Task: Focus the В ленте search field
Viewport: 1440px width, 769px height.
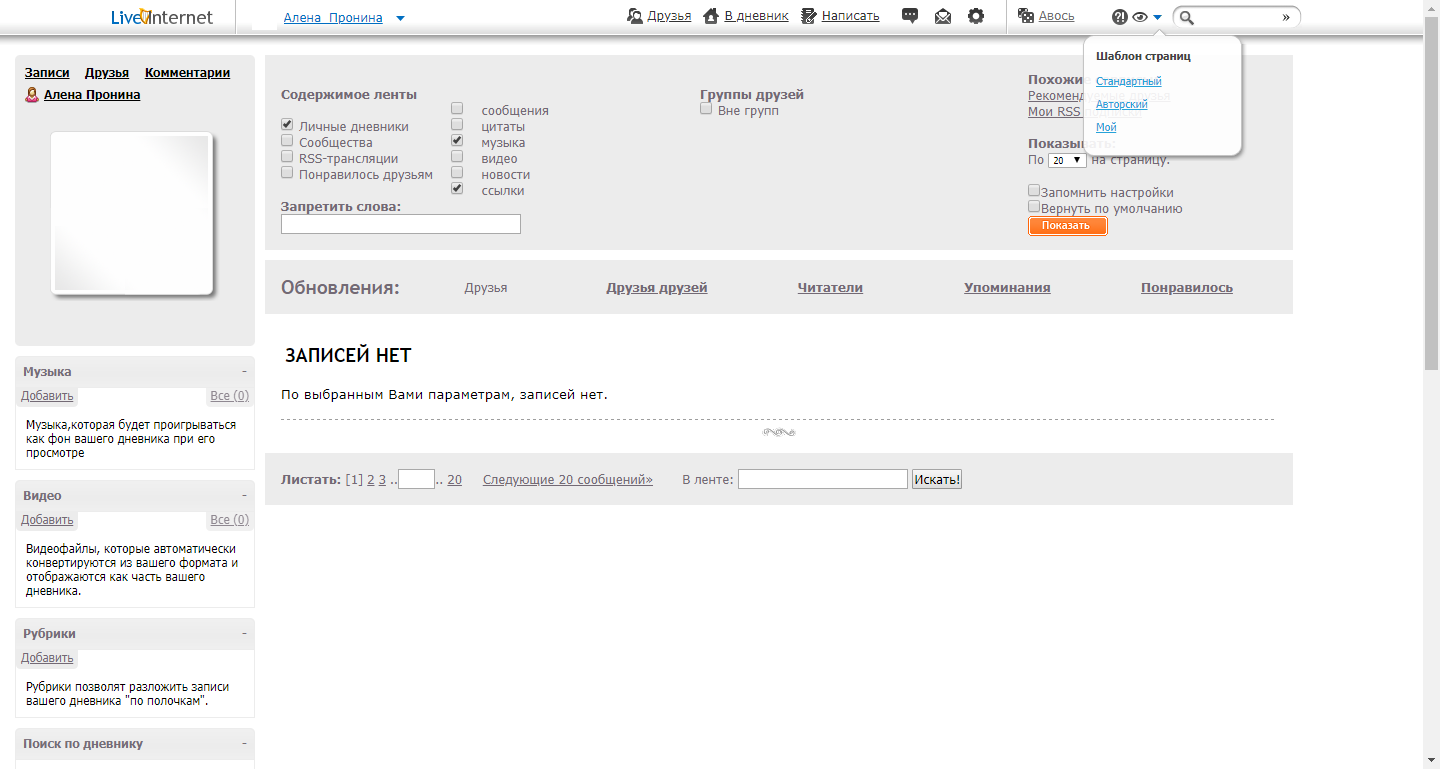Action: pyautogui.click(x=823, y=480)
